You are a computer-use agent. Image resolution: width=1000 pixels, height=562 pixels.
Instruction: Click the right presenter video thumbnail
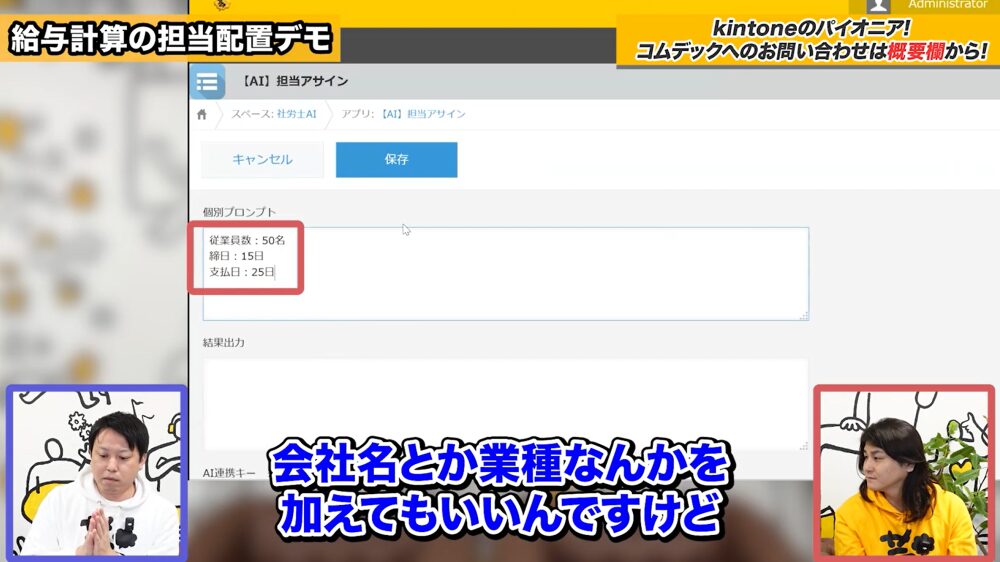tap(904, 472)
